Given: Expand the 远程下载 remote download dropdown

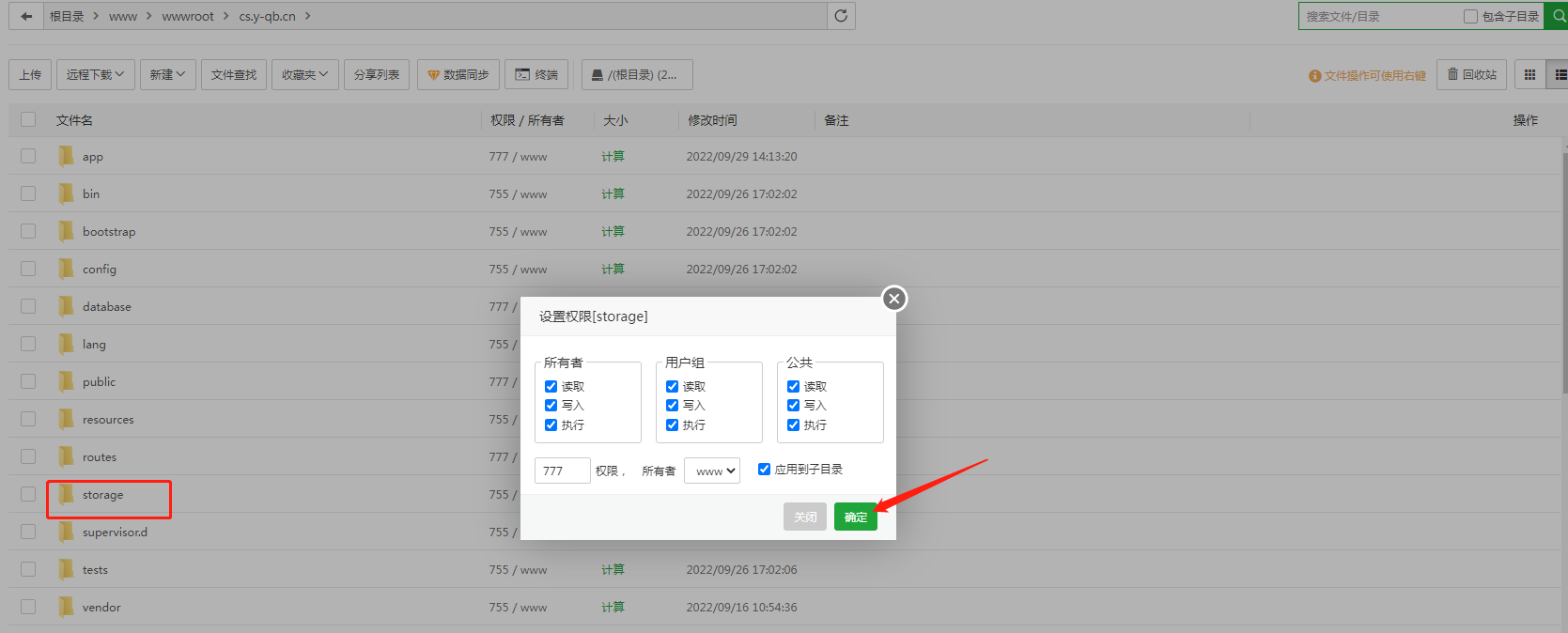Looking at the screenshot, I should (x=96, y=74).
